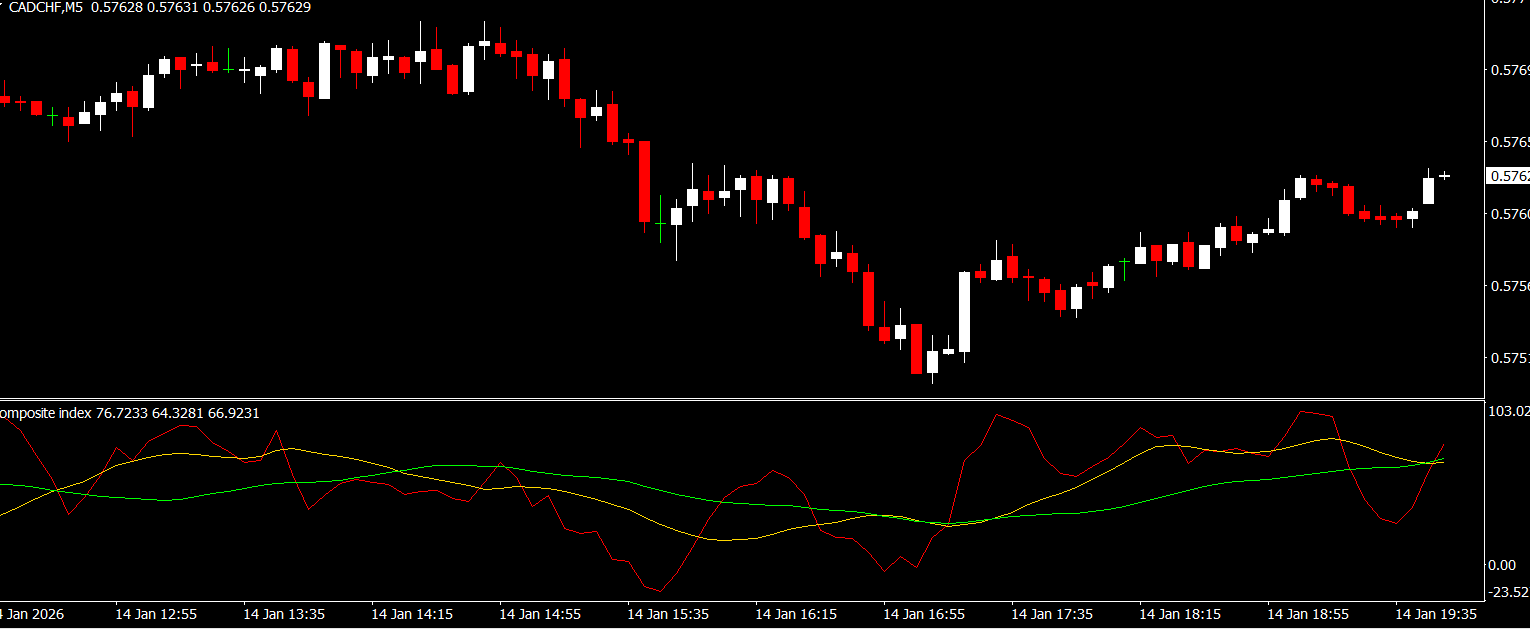
Task: Click the composite index indicator label
Action: (x=45, y=413)
